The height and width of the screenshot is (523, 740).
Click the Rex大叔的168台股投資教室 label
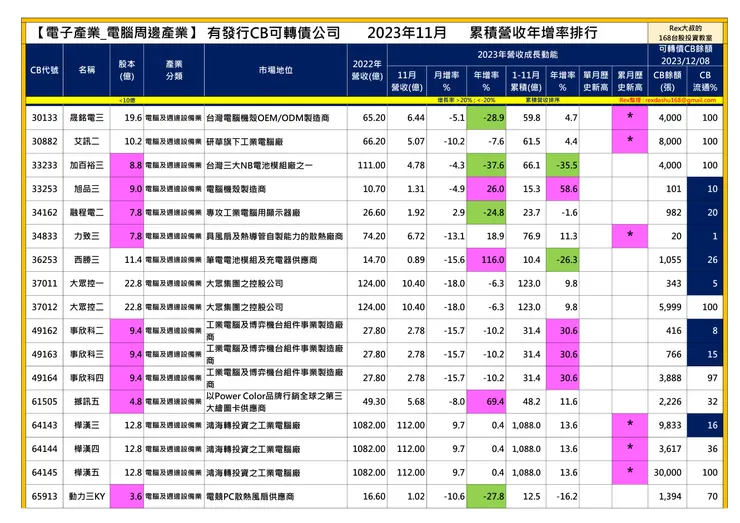click(x=686, y=33)
